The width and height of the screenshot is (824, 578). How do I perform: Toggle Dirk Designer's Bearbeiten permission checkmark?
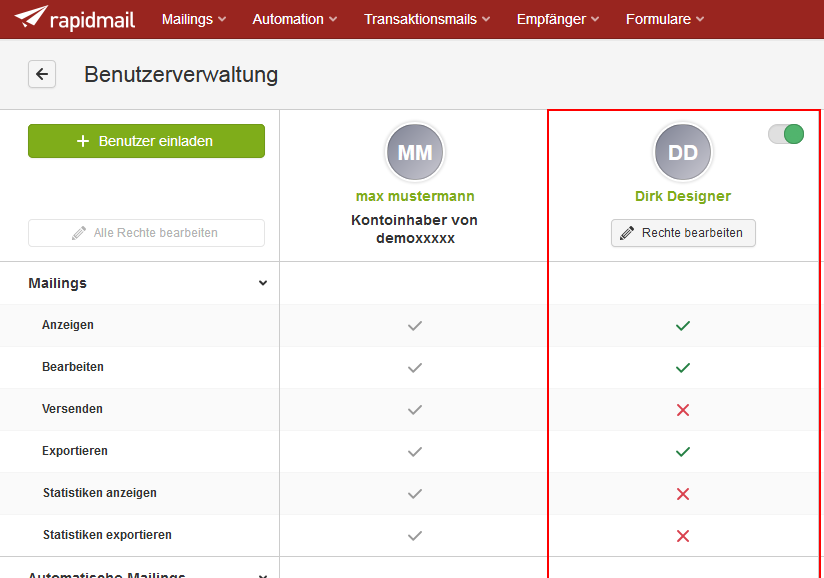pyautogui.click(x=683, y=368)
